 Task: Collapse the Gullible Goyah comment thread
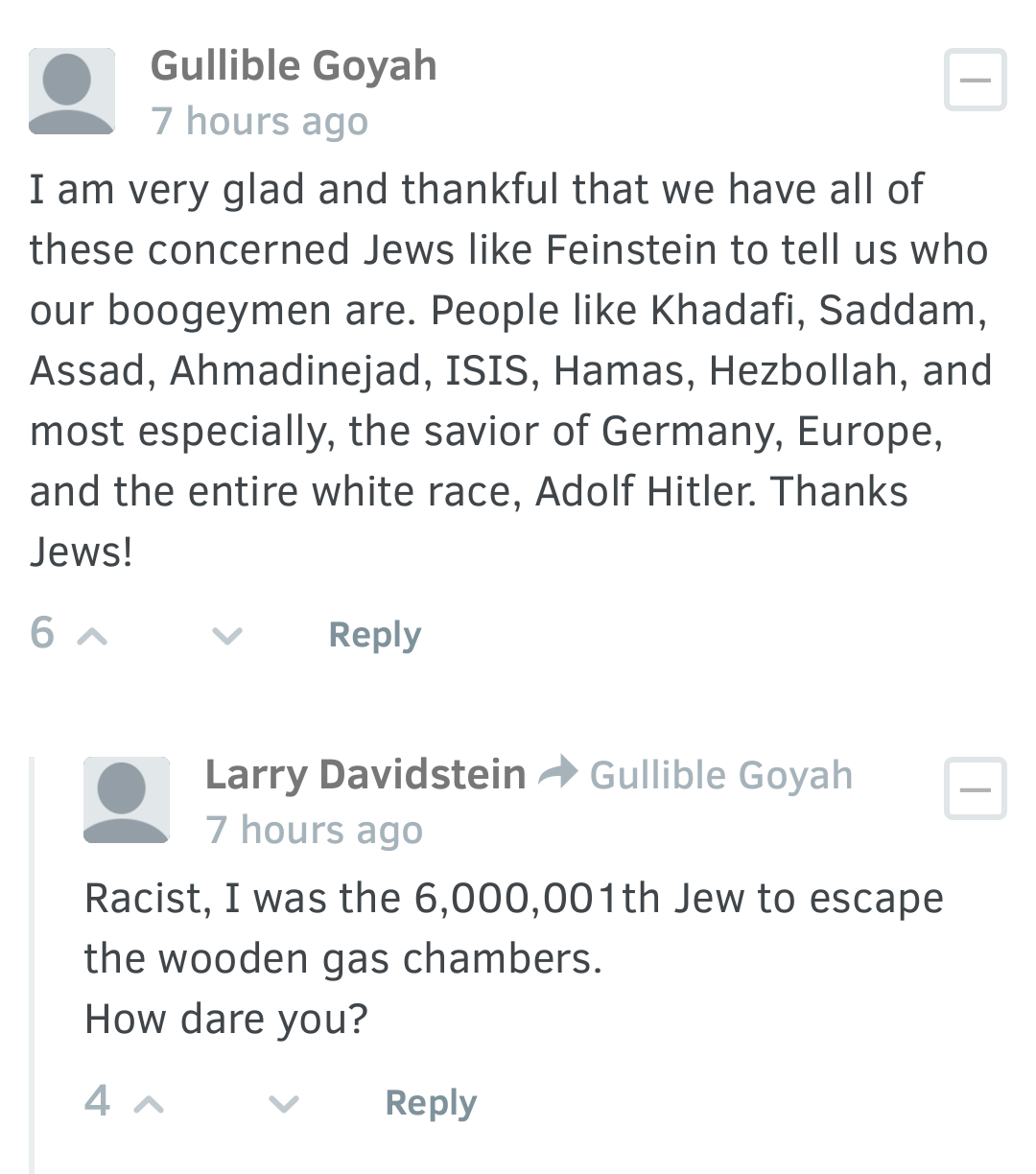click(x=976, y=80)
